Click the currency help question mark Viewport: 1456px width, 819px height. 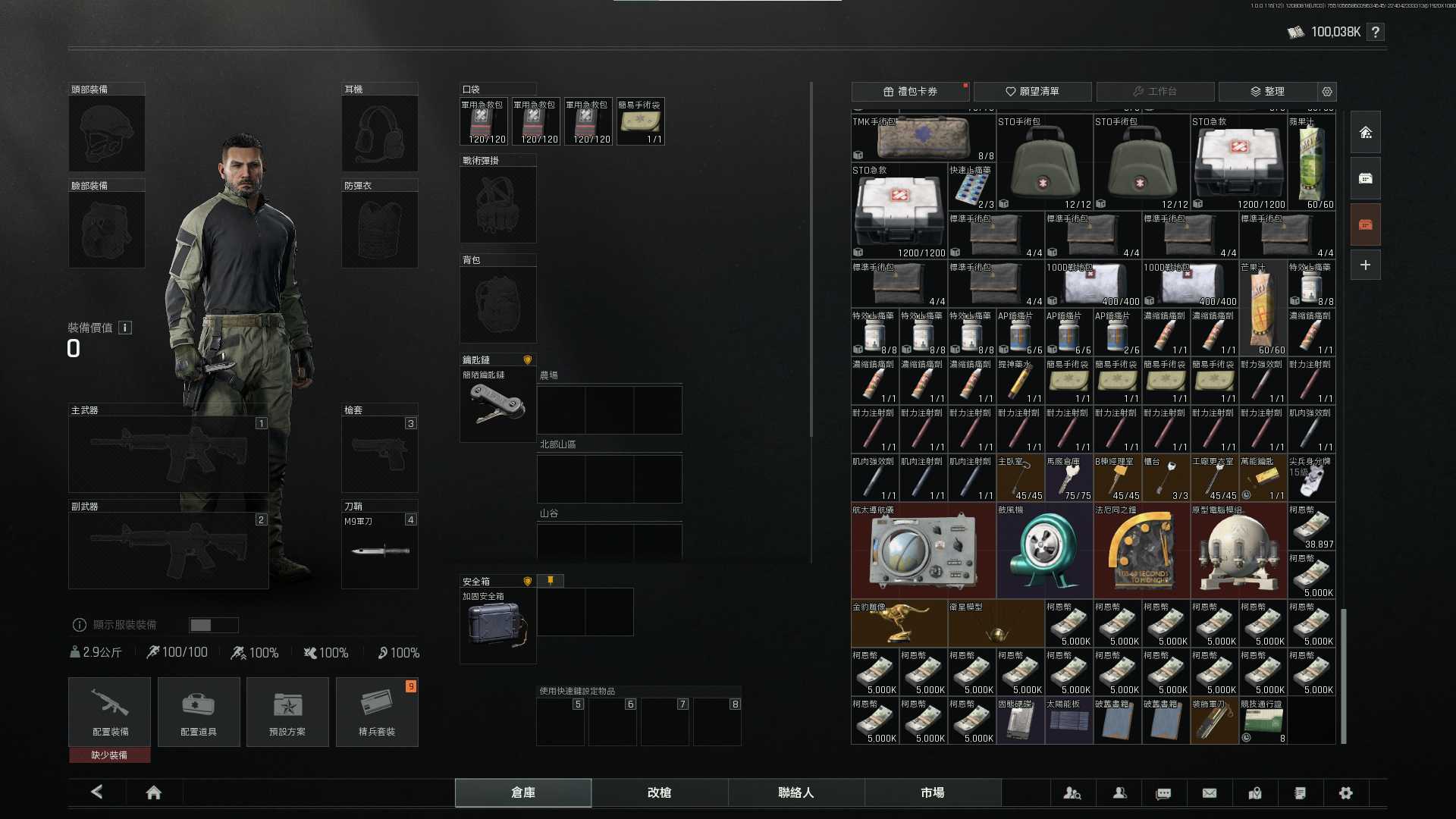pyautogui.click(x=1376, y=32)
